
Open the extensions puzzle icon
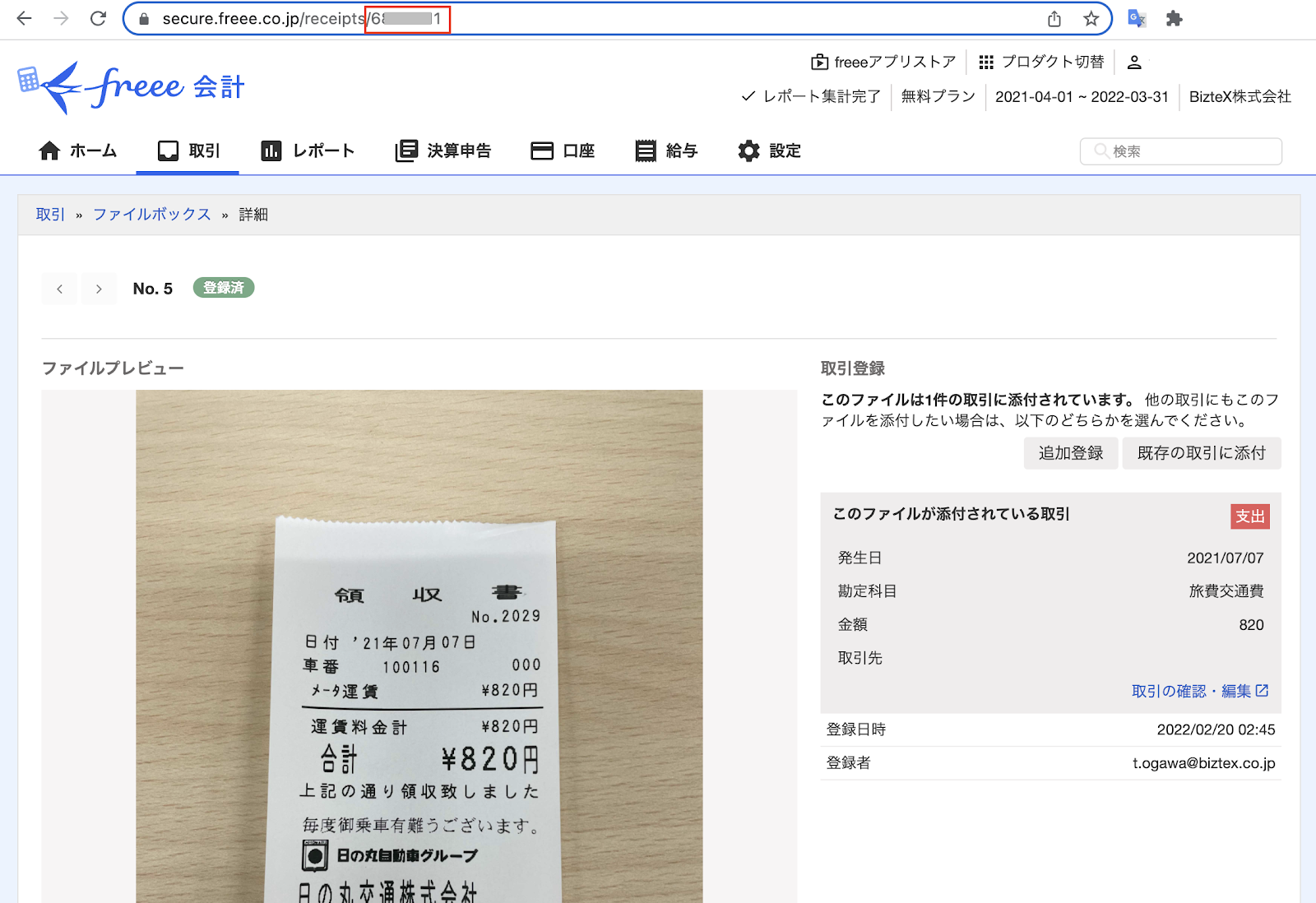[1175, 19]
